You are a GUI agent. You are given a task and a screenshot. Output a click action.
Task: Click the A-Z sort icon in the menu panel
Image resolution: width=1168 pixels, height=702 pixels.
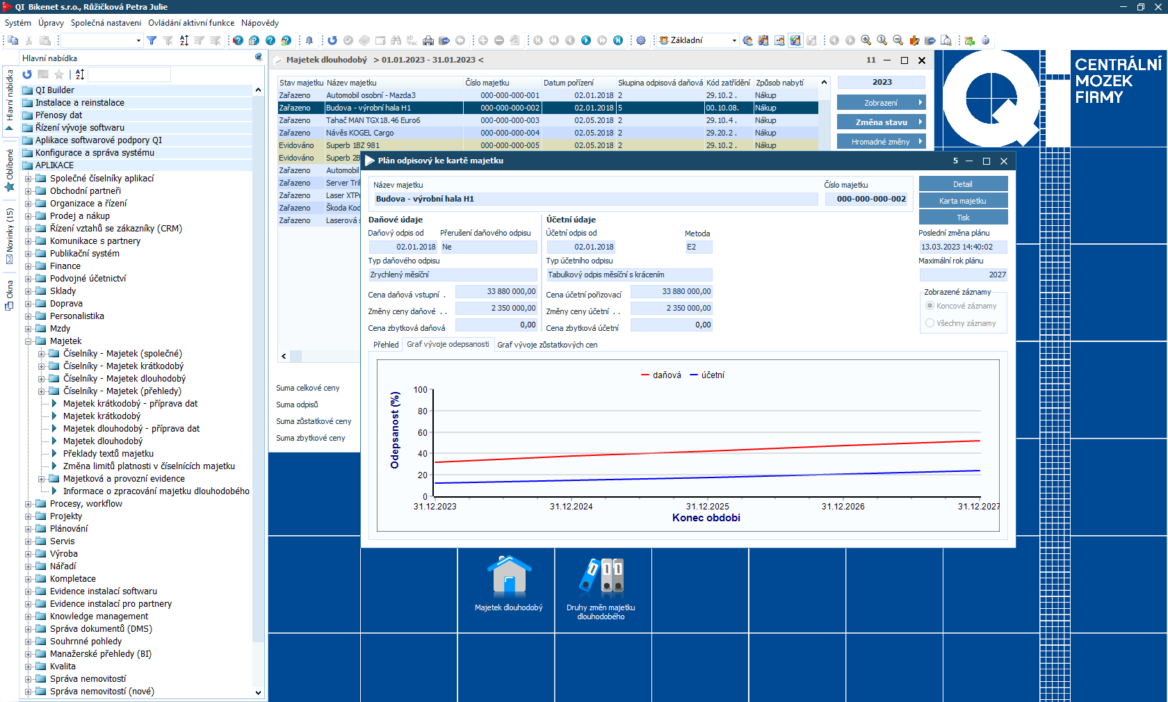point(80,75)
